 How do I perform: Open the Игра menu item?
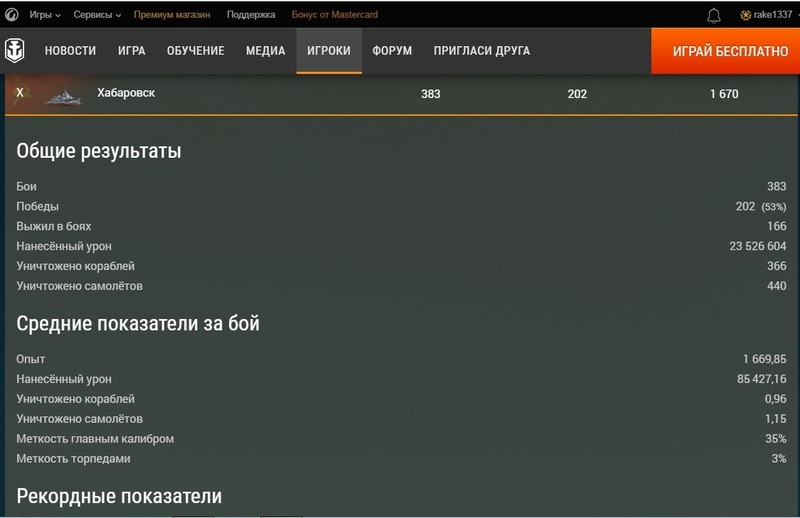click(131, 51)
